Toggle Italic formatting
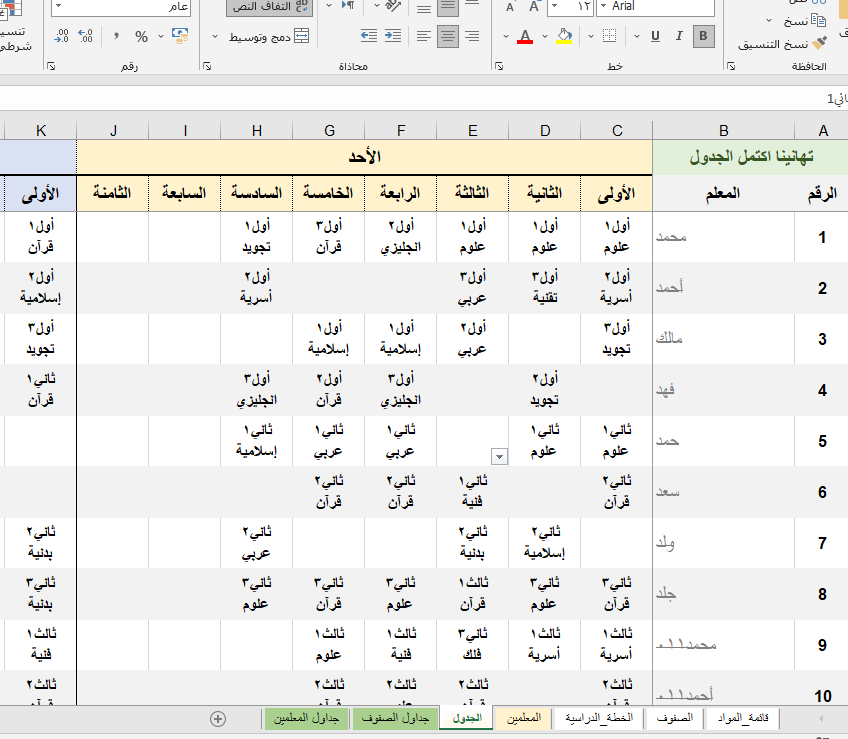Screen dimensions: 848x739 coord(679,36)
